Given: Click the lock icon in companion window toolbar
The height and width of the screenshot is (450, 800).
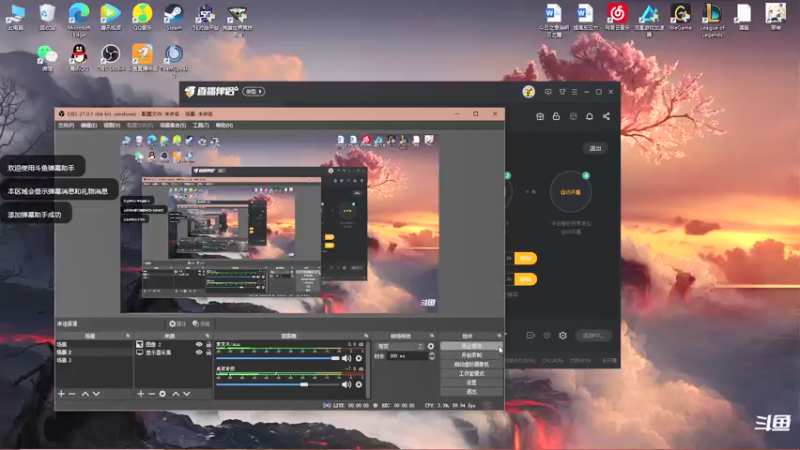Looking at the screenshot, I should point(556,116).
